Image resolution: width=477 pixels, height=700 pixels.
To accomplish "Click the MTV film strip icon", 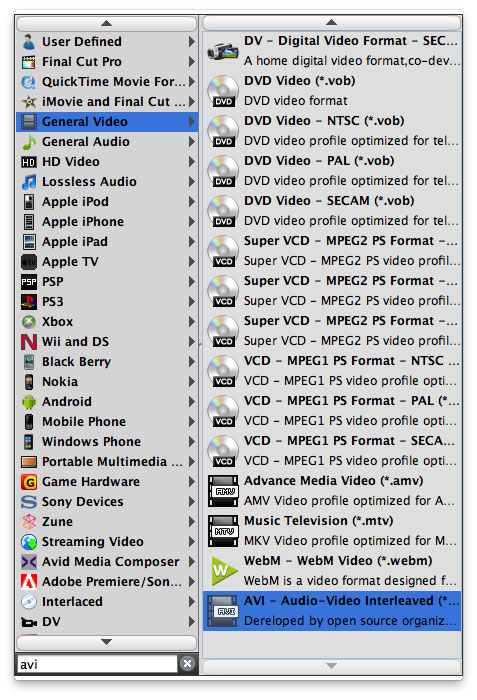I will pyautogui.click(x=223, y=531).
